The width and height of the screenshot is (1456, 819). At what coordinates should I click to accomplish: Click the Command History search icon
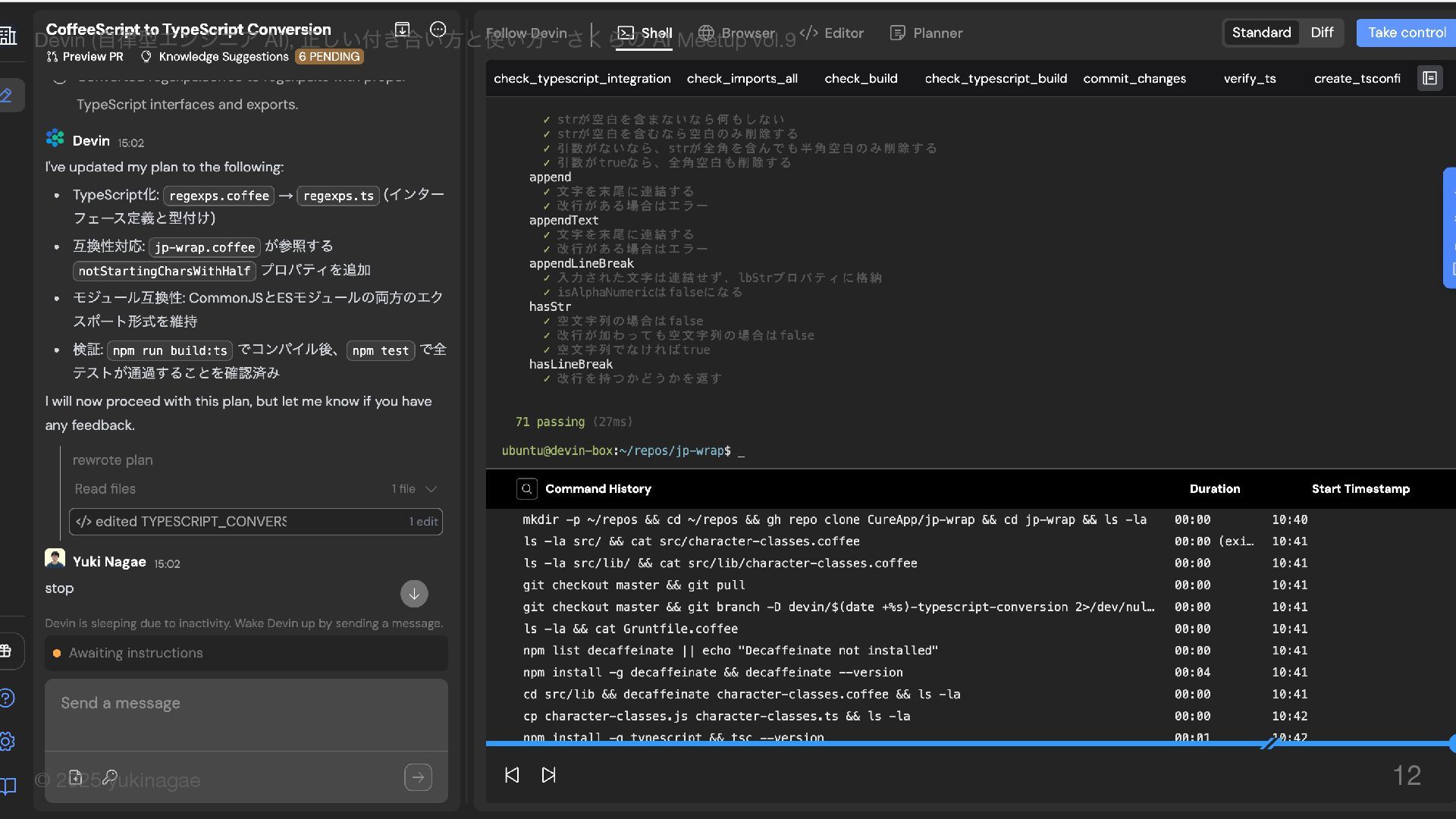tap(526, 489)
